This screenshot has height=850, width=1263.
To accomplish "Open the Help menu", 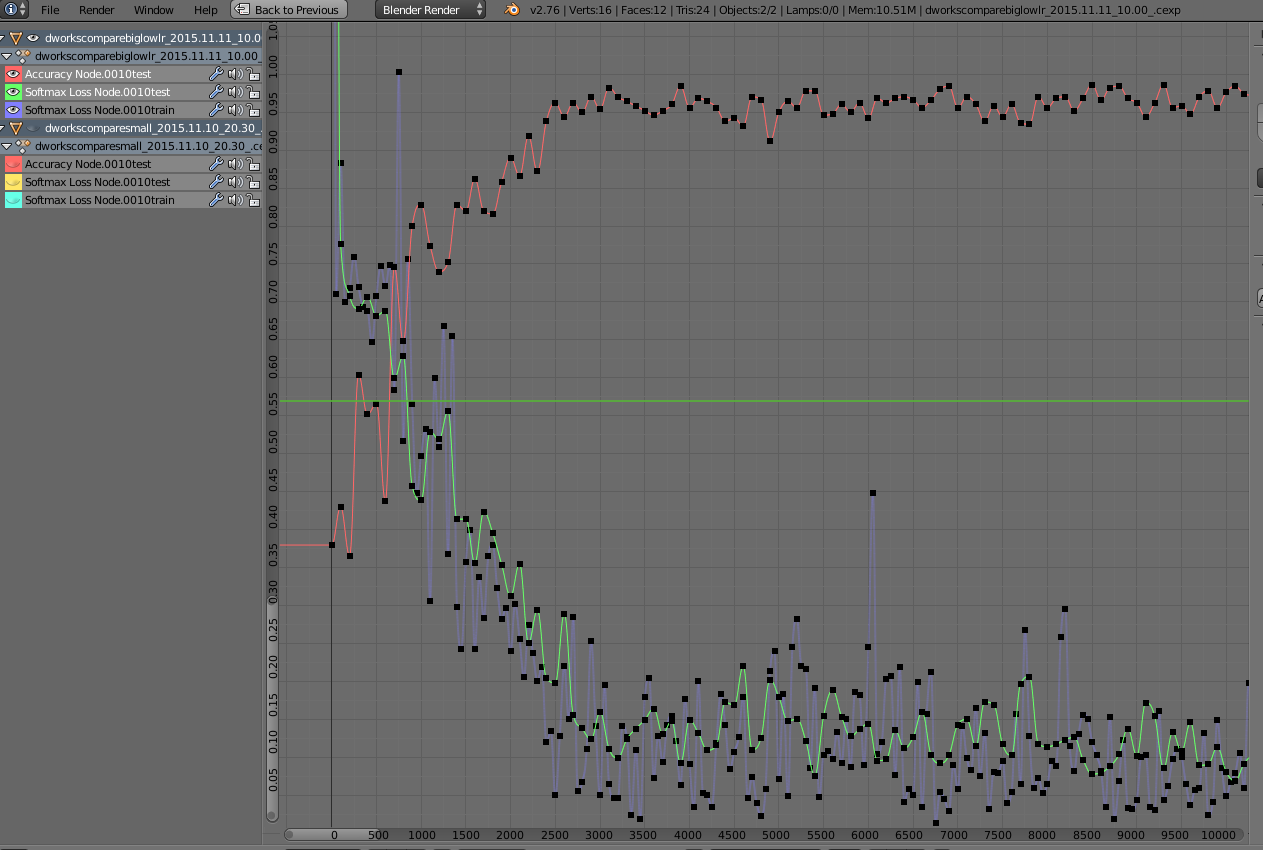I will click(x=205, y=10).
